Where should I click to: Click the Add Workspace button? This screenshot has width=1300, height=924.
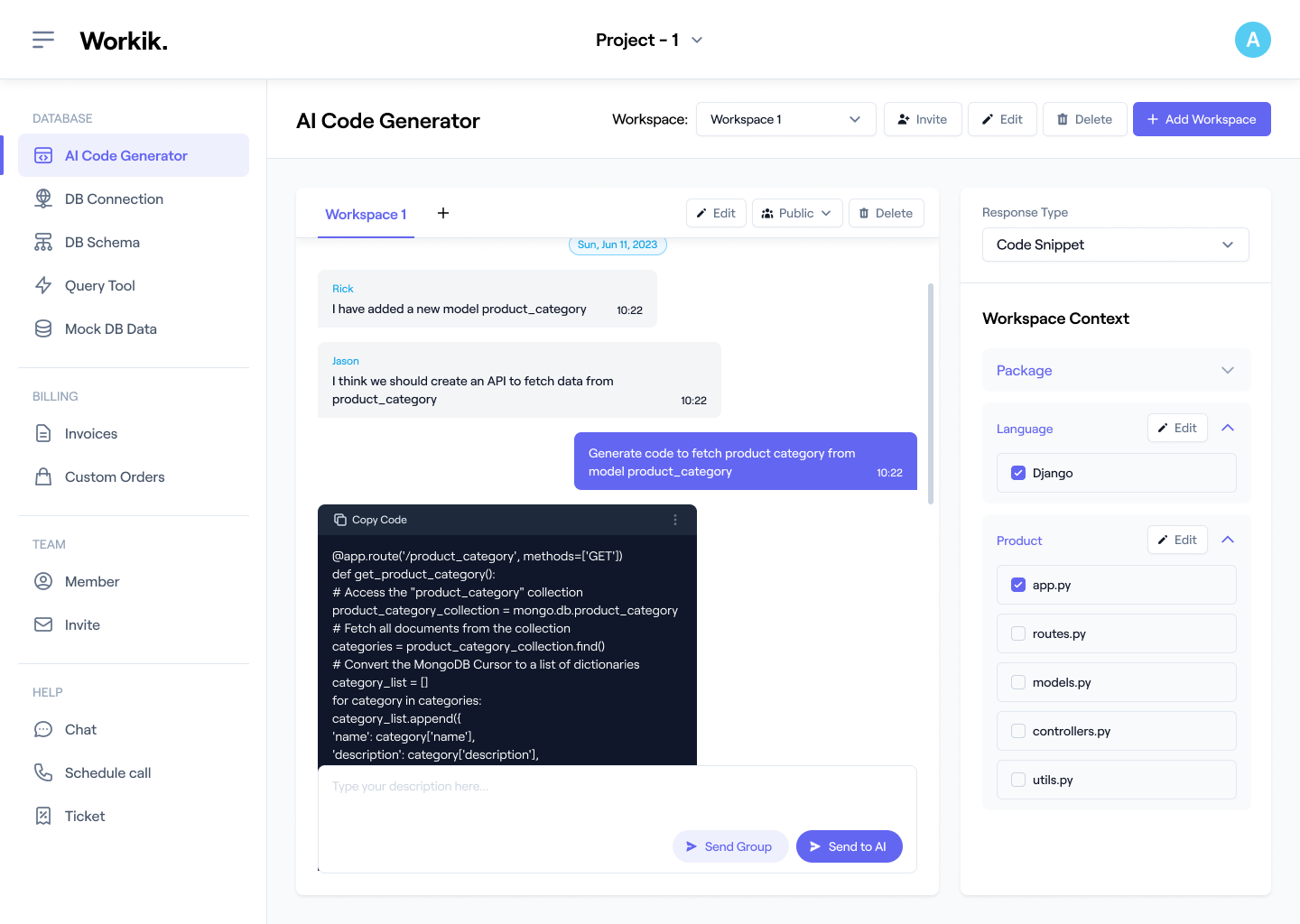click(x=1201, y=118)
